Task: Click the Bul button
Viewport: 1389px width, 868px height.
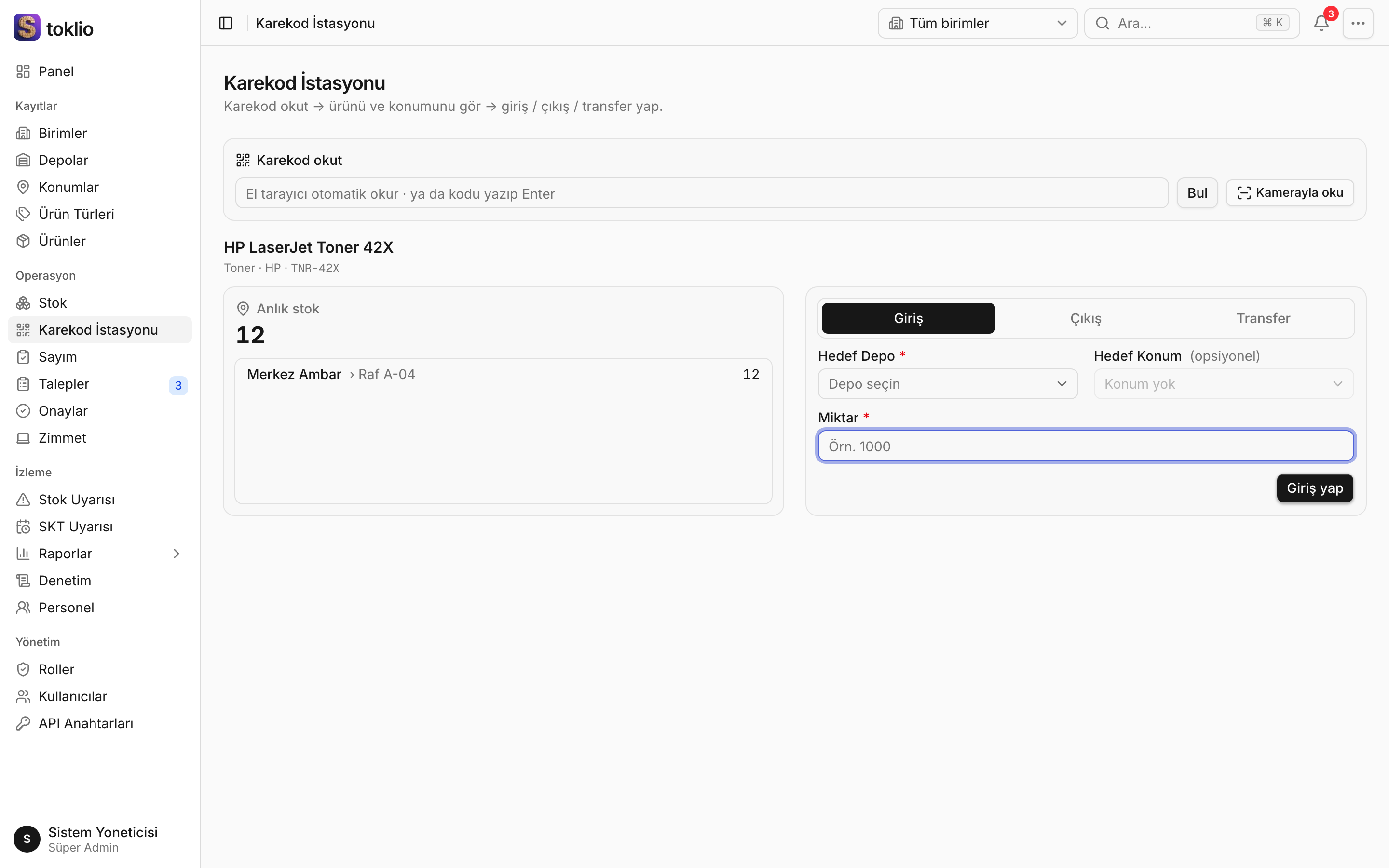Action: (1198, 193)
